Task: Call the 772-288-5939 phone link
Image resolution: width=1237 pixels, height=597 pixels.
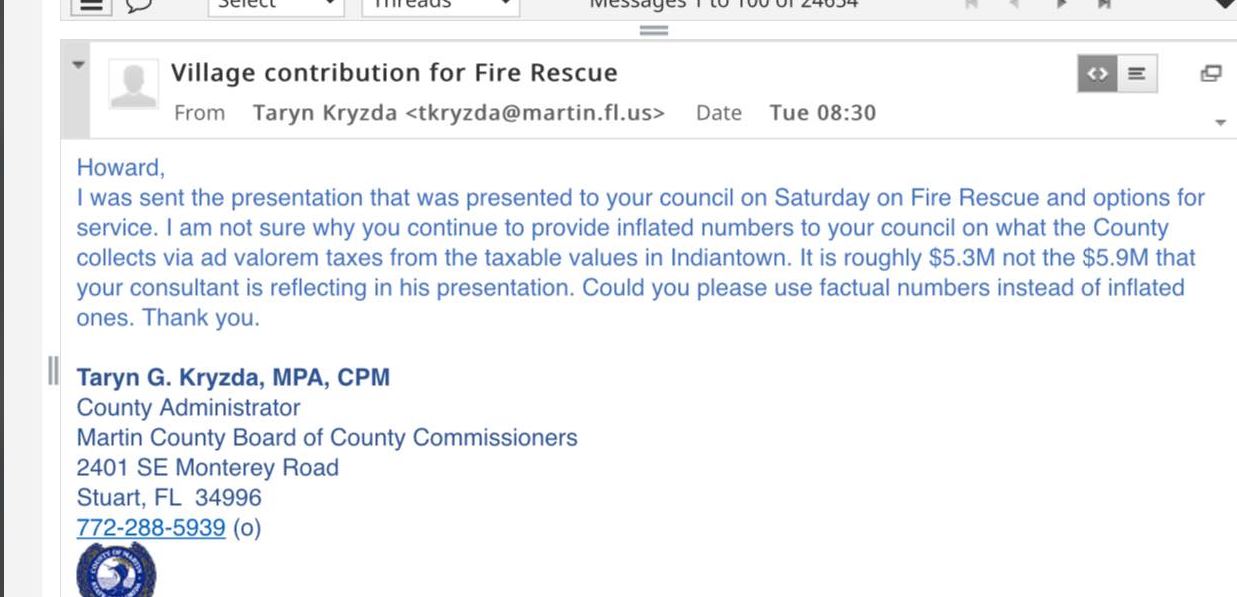Action: 150,527
